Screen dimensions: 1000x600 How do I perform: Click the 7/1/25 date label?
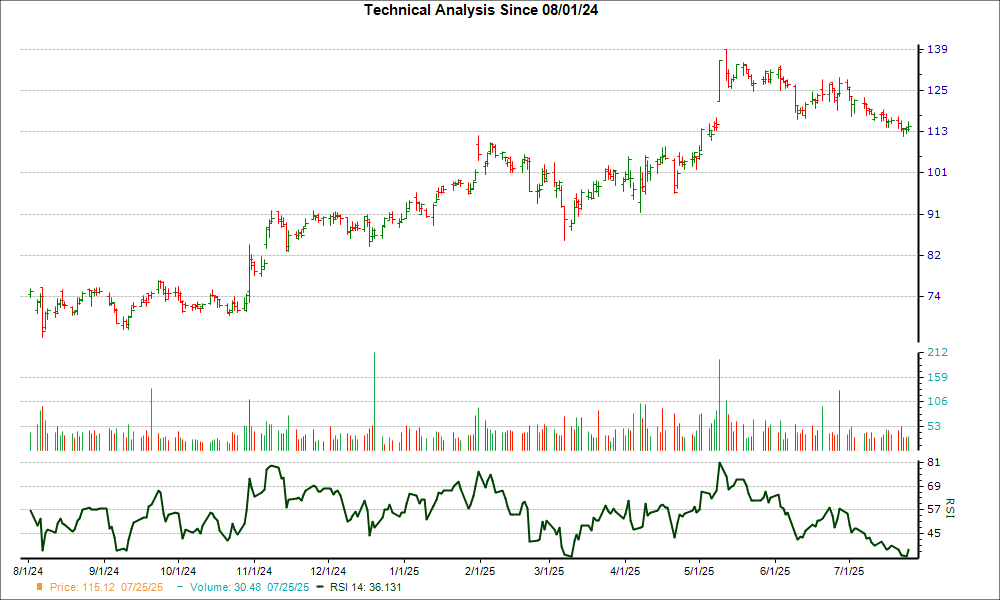849,571
